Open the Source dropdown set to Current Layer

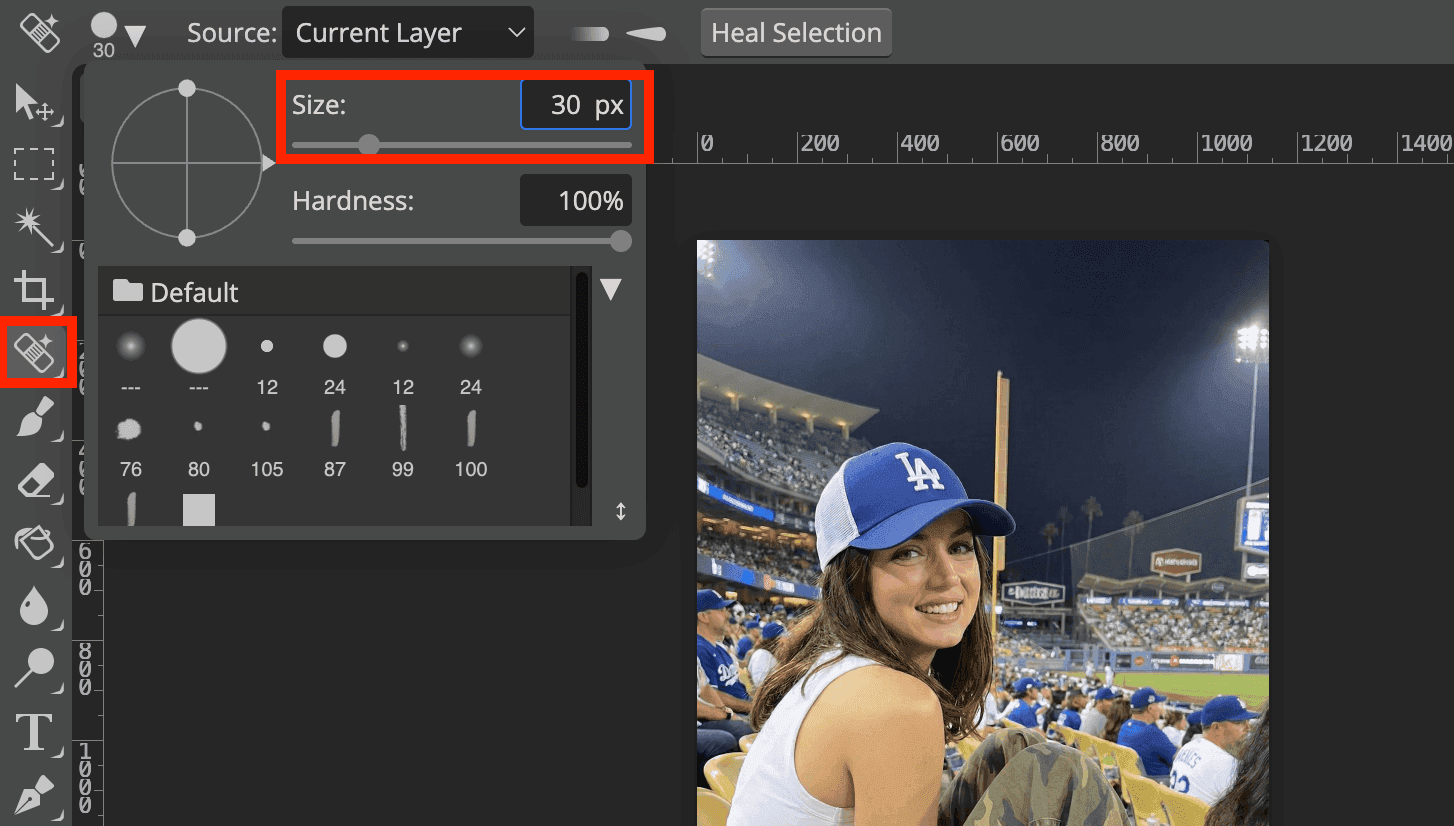point(408,33)
